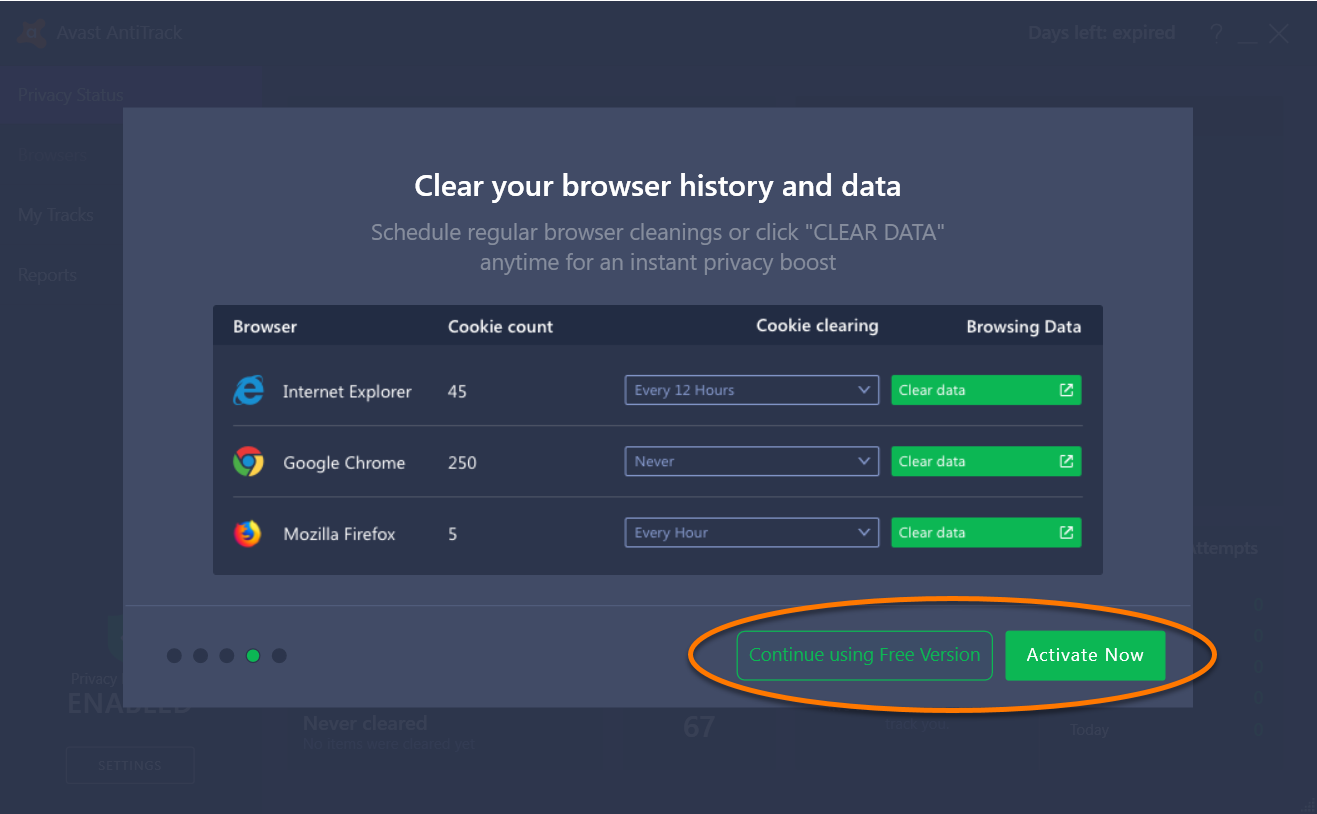Click the Internet Explorer browser icon
Screen dimensions: 1317x814
click(x=248, y=391)
